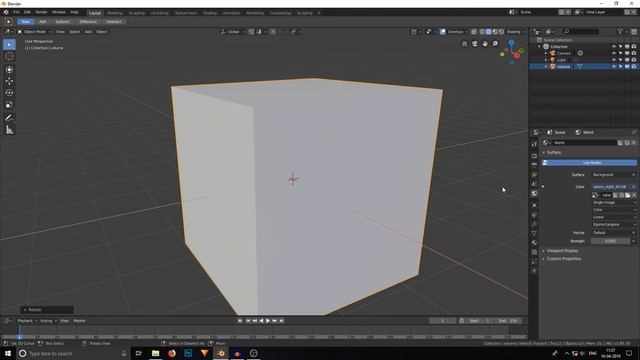Expand the Camera tree item

(x=546, y=53)
